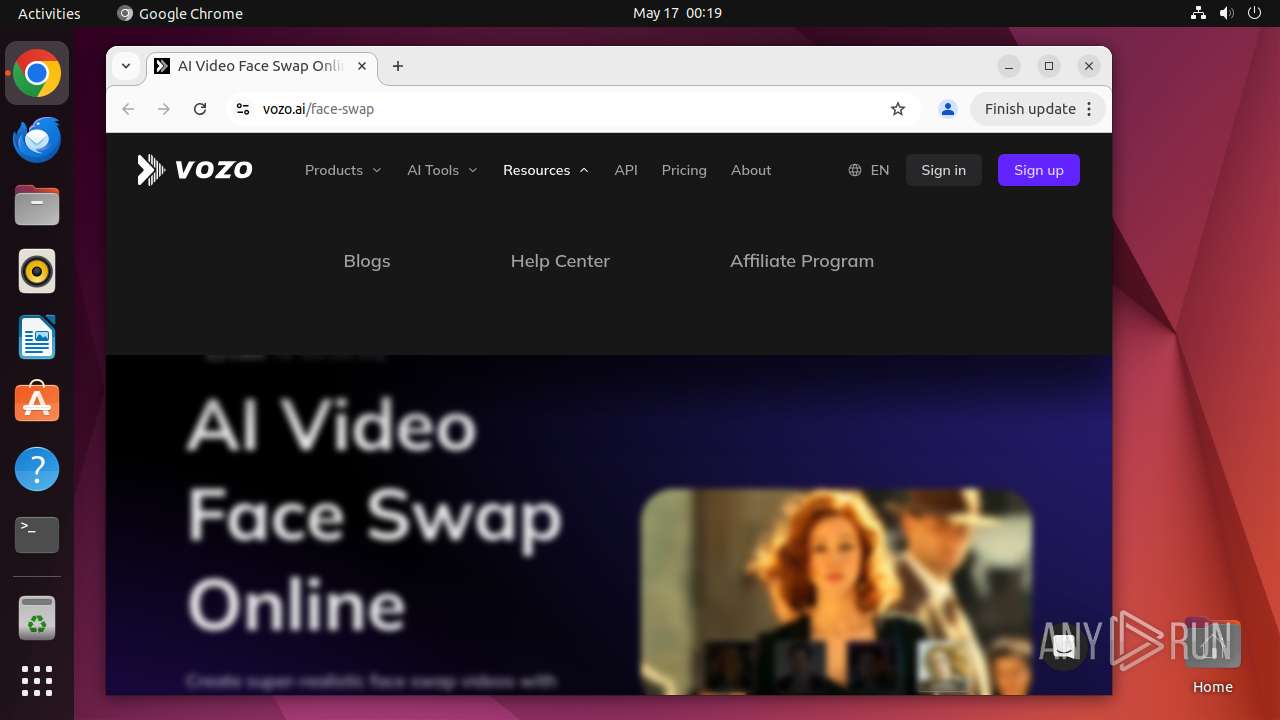Reload the page with Chrome's refresh icon
Viewport: 1280px width, 720px height.
click(200, 109)
